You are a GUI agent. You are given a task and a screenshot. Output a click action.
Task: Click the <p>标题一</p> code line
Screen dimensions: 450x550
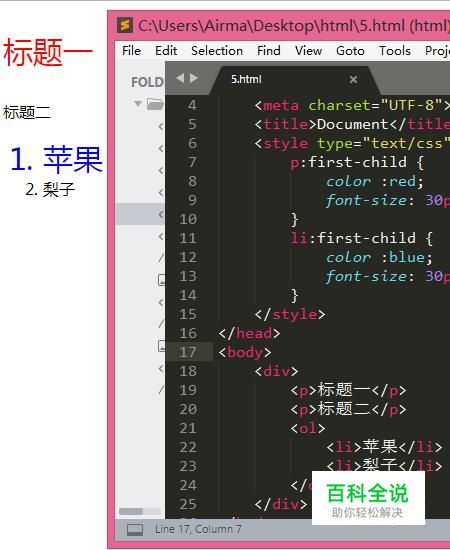(x=348, y=390)
